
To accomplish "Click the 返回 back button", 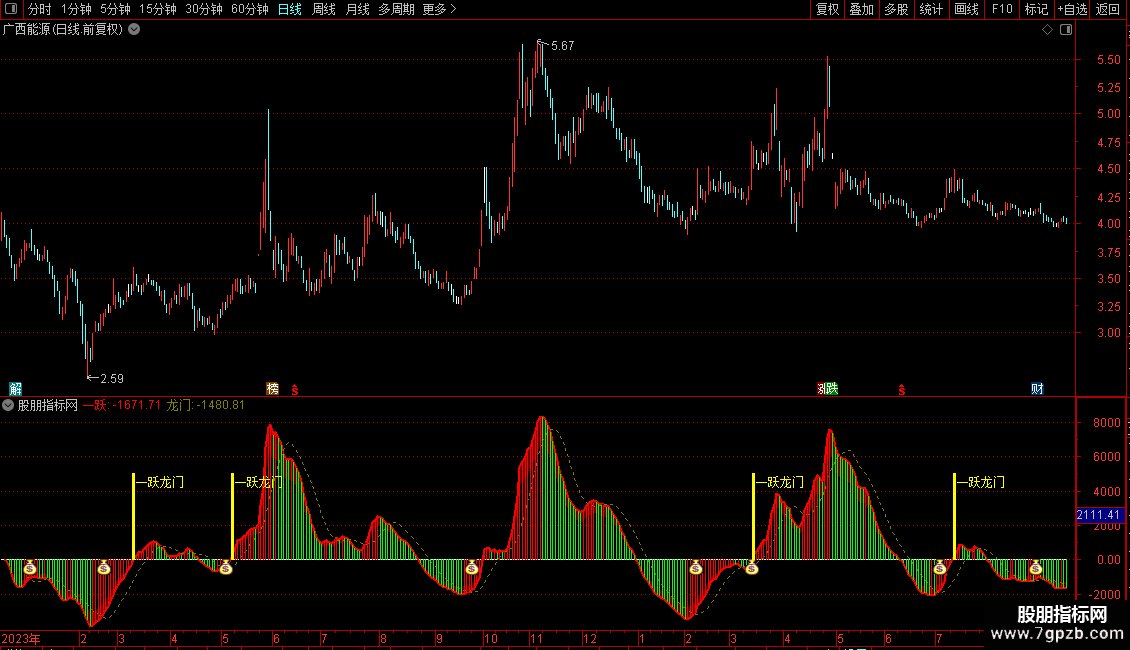I will 1108,9.
